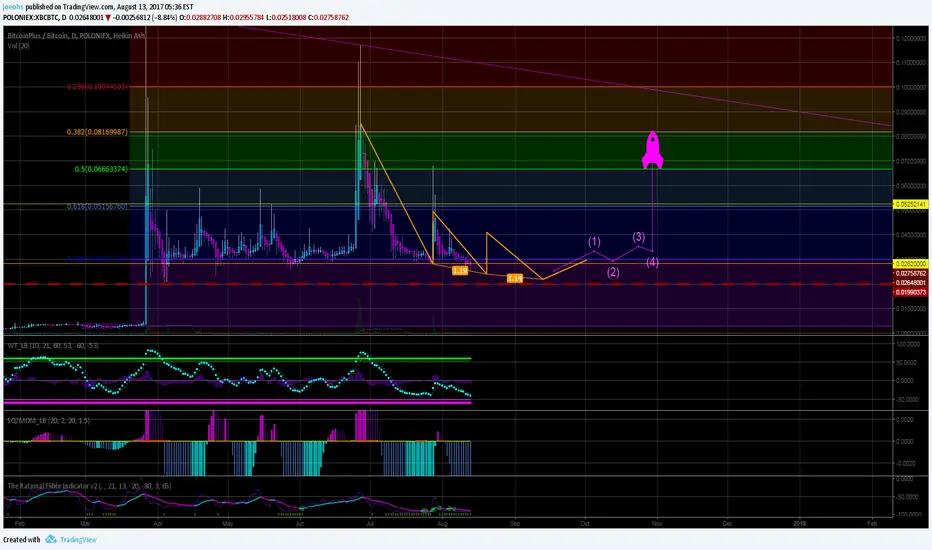The image size is (932, 550).
Task: Click the 0.236 Fibonacci level label
Action: pyautogui.click(x=97, y=86)
